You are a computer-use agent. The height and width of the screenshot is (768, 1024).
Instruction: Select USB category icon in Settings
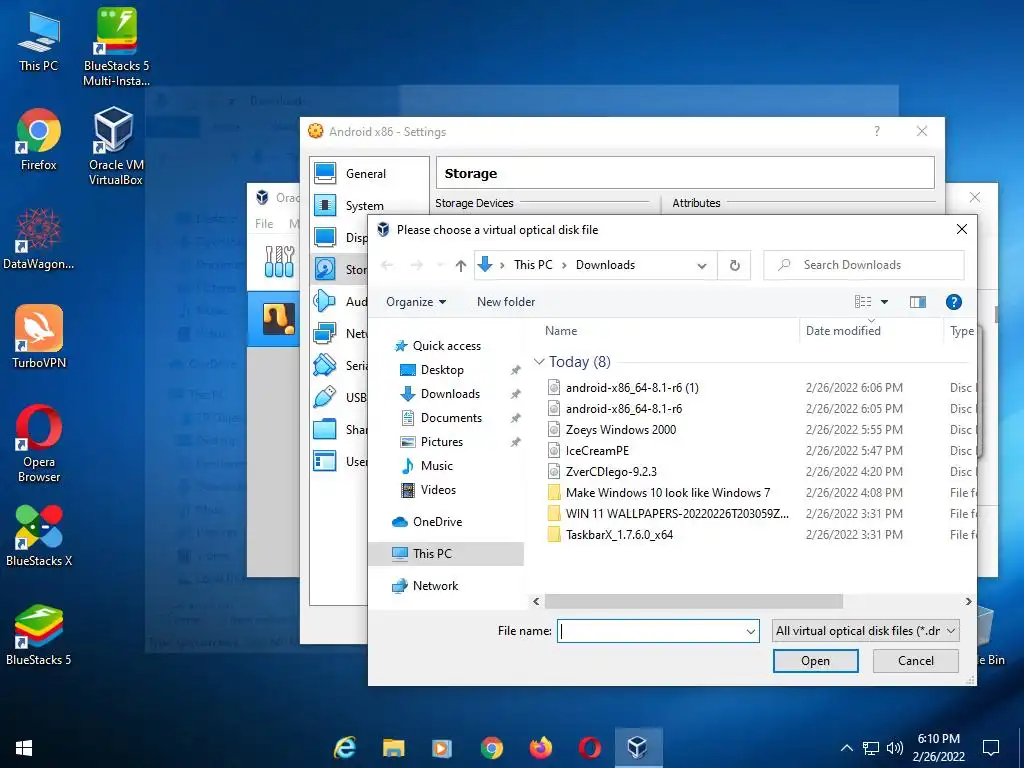325,397
